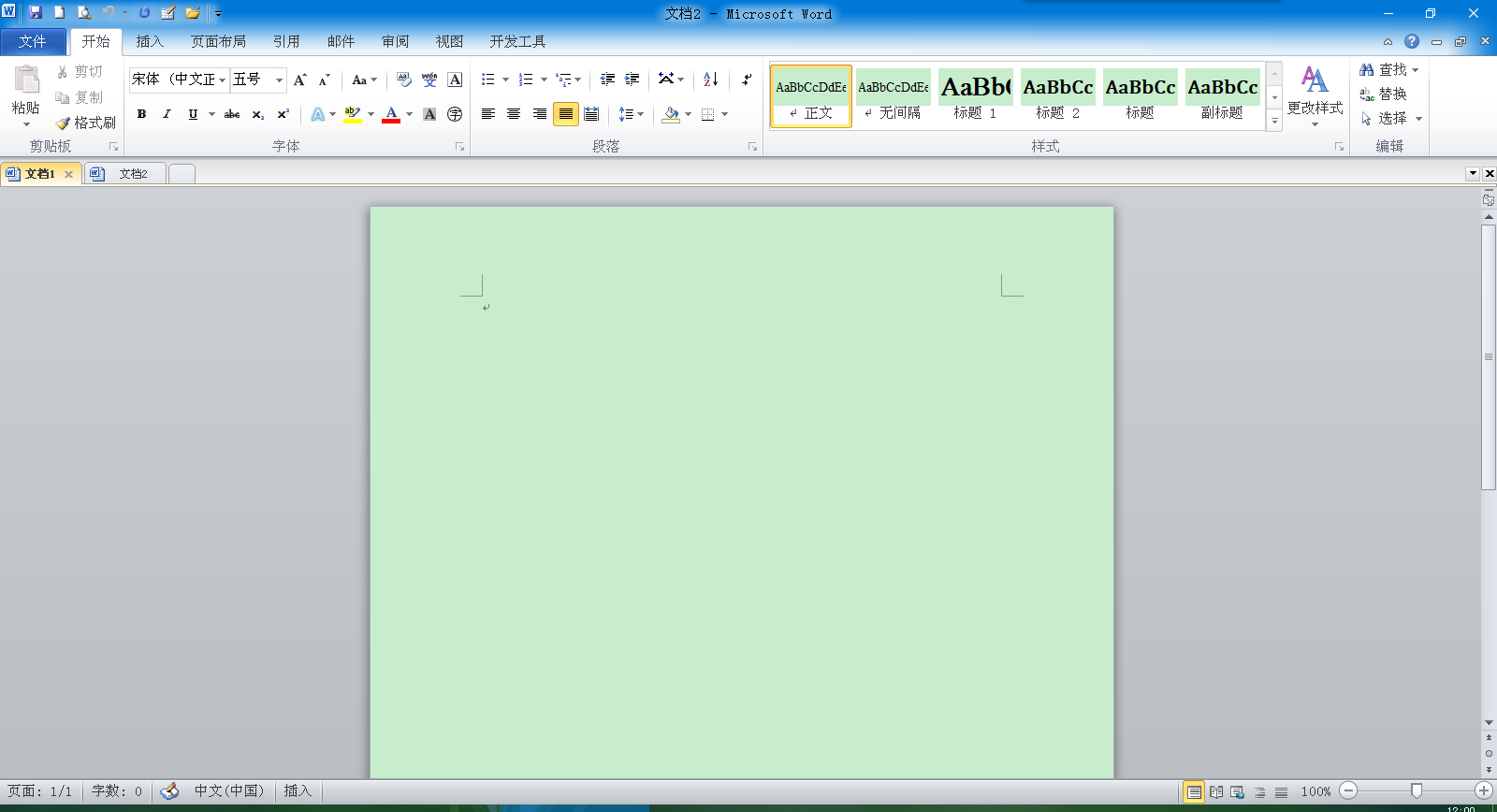
Task: Click the Zoom Out minus button
Action: click(x=1348, y=791)
